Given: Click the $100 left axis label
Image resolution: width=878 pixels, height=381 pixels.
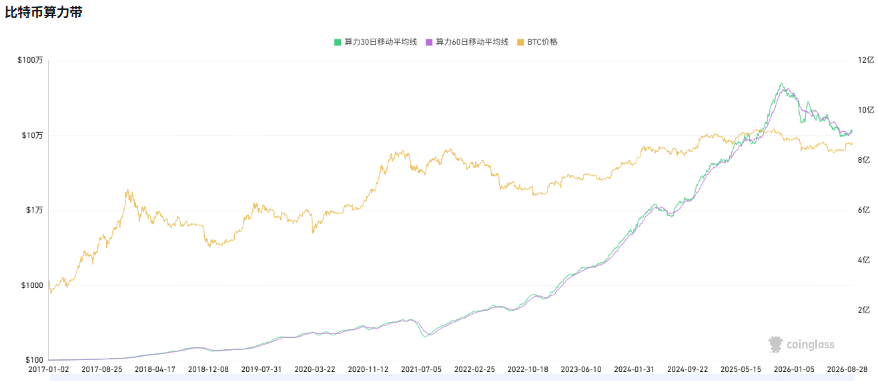Looking at the screenshot, I should (x=35, y=360).
